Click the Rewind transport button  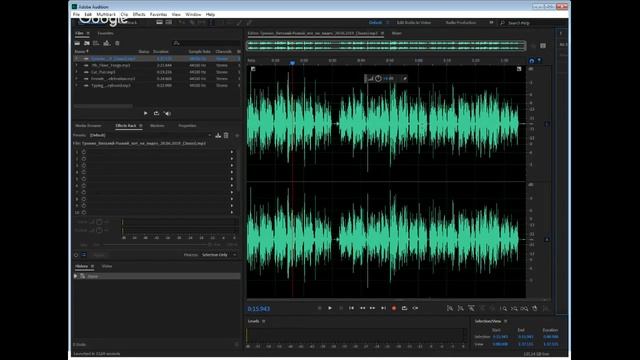pos(362,309)
